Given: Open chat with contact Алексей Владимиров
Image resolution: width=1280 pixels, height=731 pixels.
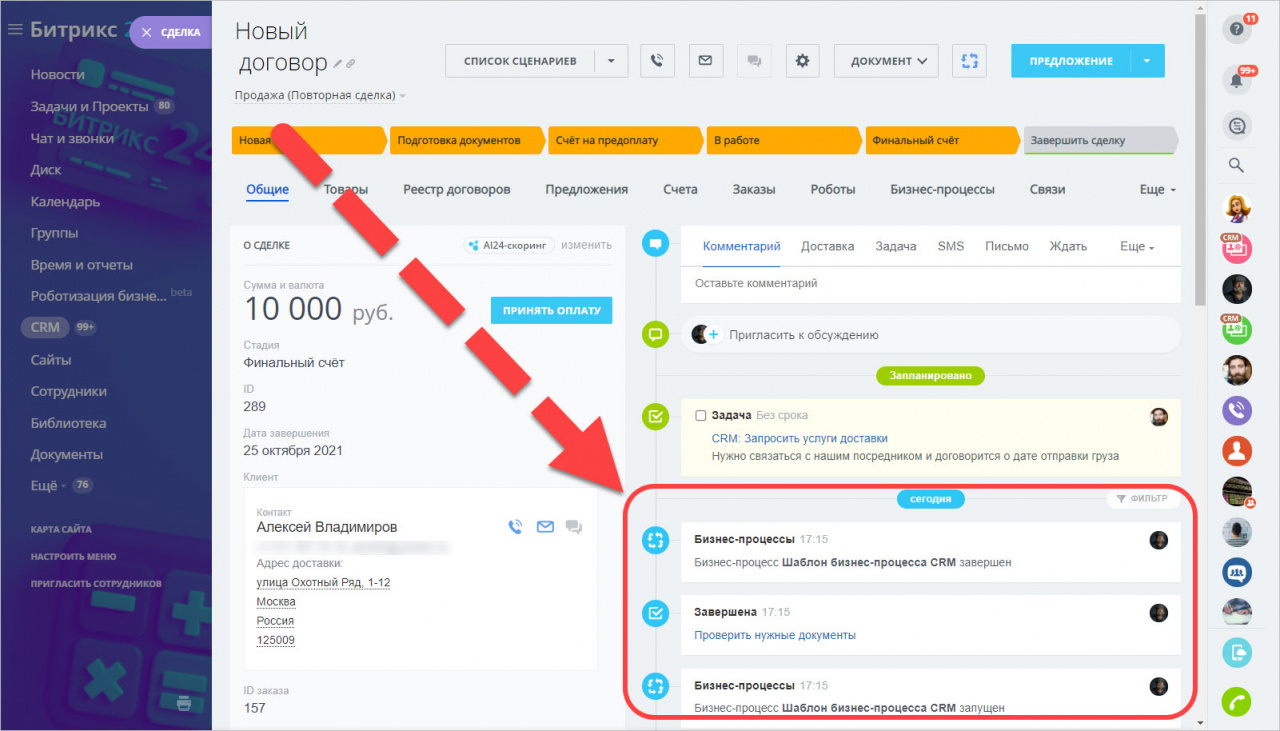Looking at the screenshot, I should [574, 527].
